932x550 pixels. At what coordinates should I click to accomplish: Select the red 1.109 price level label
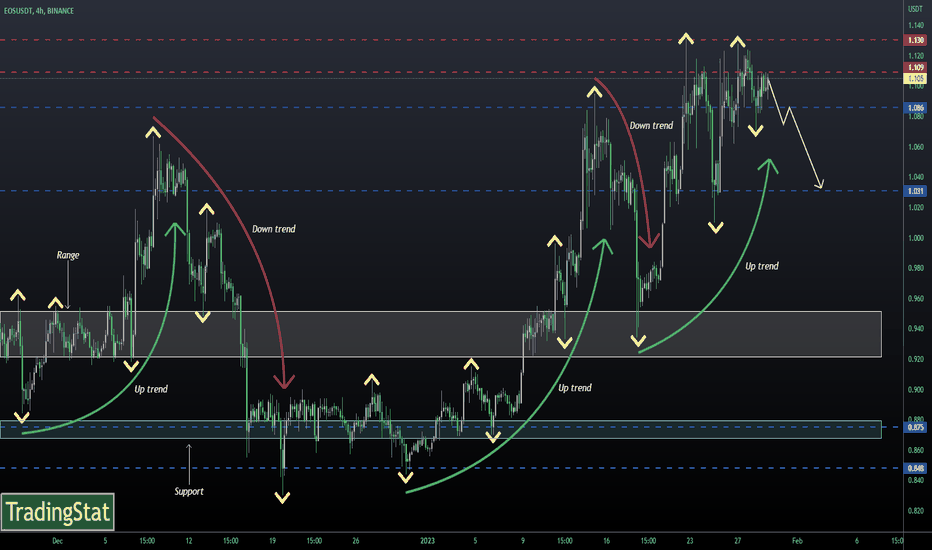pos(915,68)
